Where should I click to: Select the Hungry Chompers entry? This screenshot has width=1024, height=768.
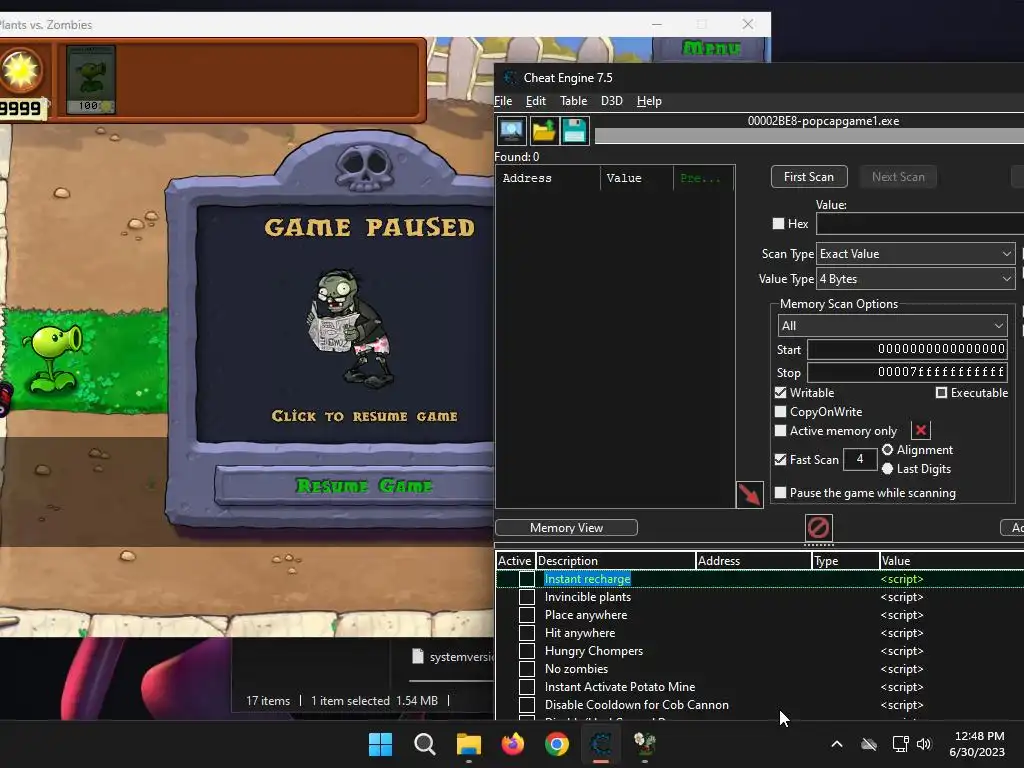[x=594, y=650]
